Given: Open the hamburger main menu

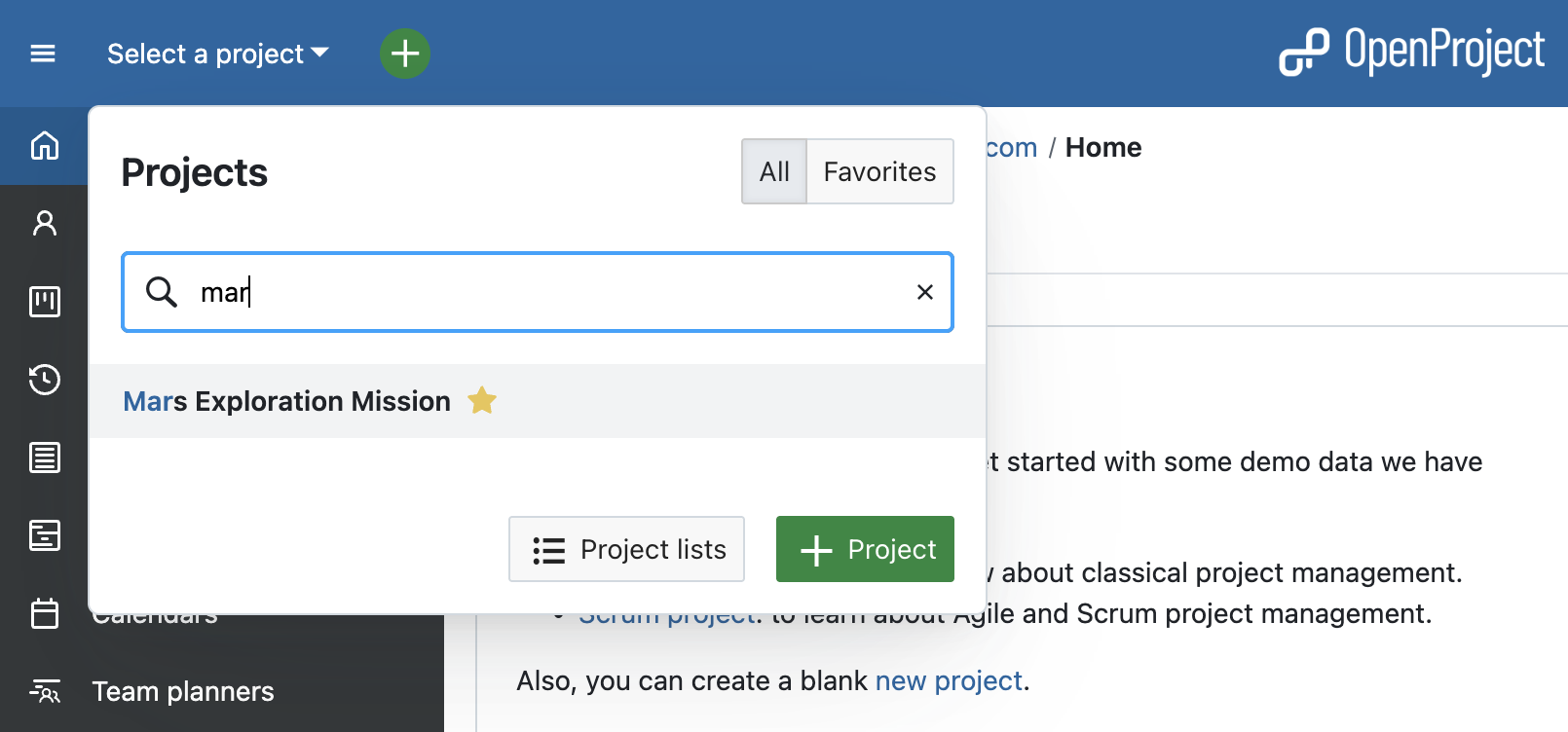Looking at the screenshot, I should tap(43, 54).
